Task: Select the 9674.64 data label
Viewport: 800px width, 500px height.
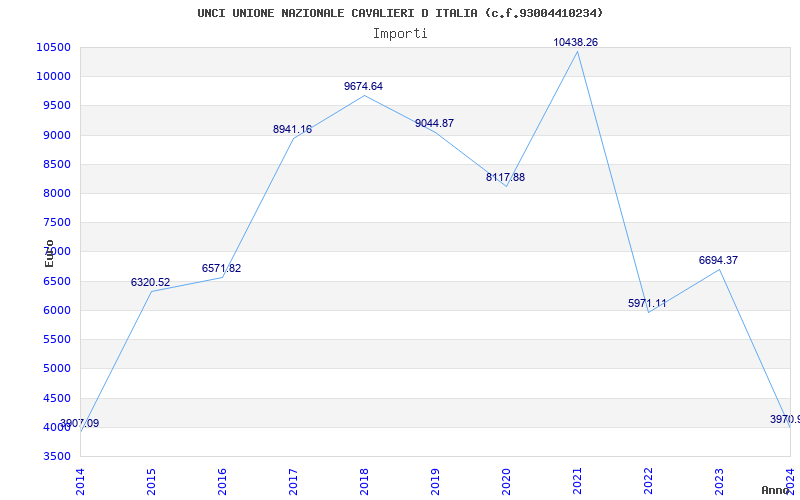Action: pyautogui.click(x=363, y=86)
